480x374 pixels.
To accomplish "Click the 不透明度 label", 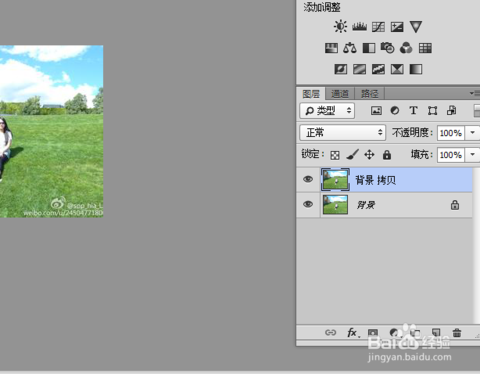I will point(412,133).
